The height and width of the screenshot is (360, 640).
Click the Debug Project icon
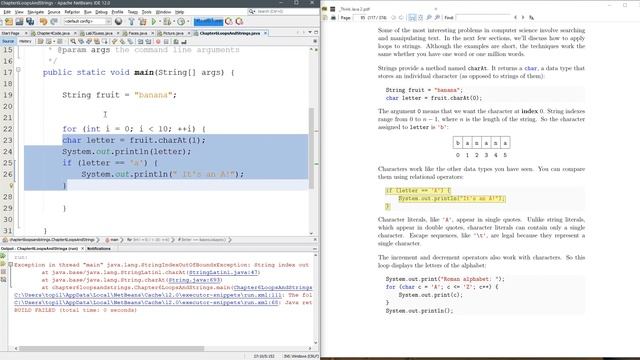coord(167,21)
